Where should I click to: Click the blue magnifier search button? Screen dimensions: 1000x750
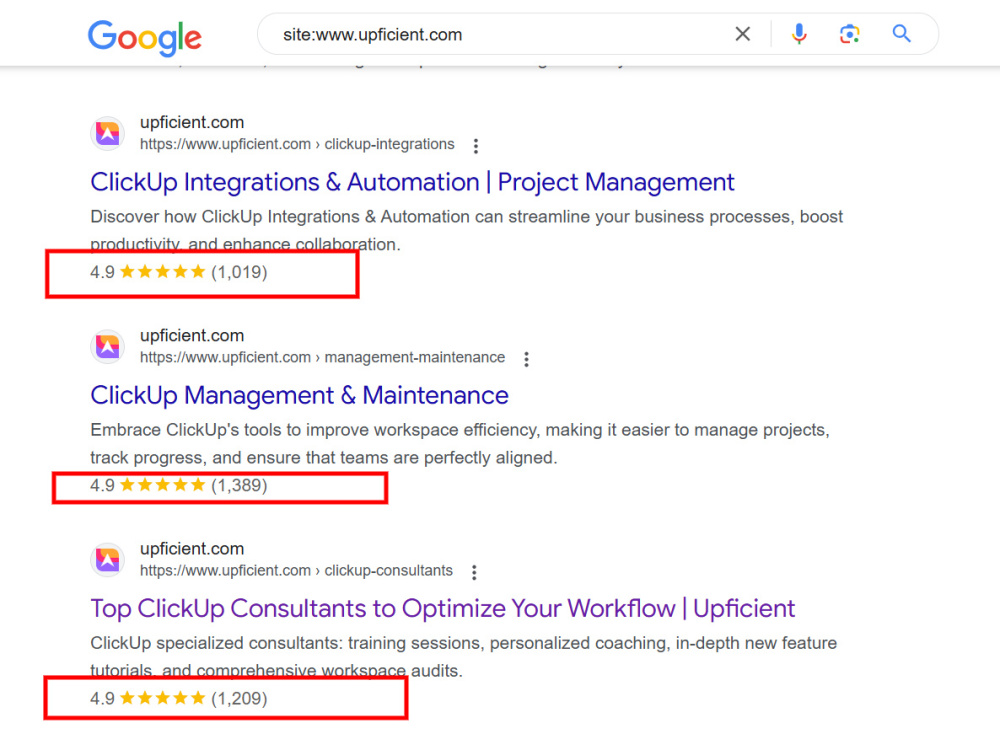tap(901, 33)
